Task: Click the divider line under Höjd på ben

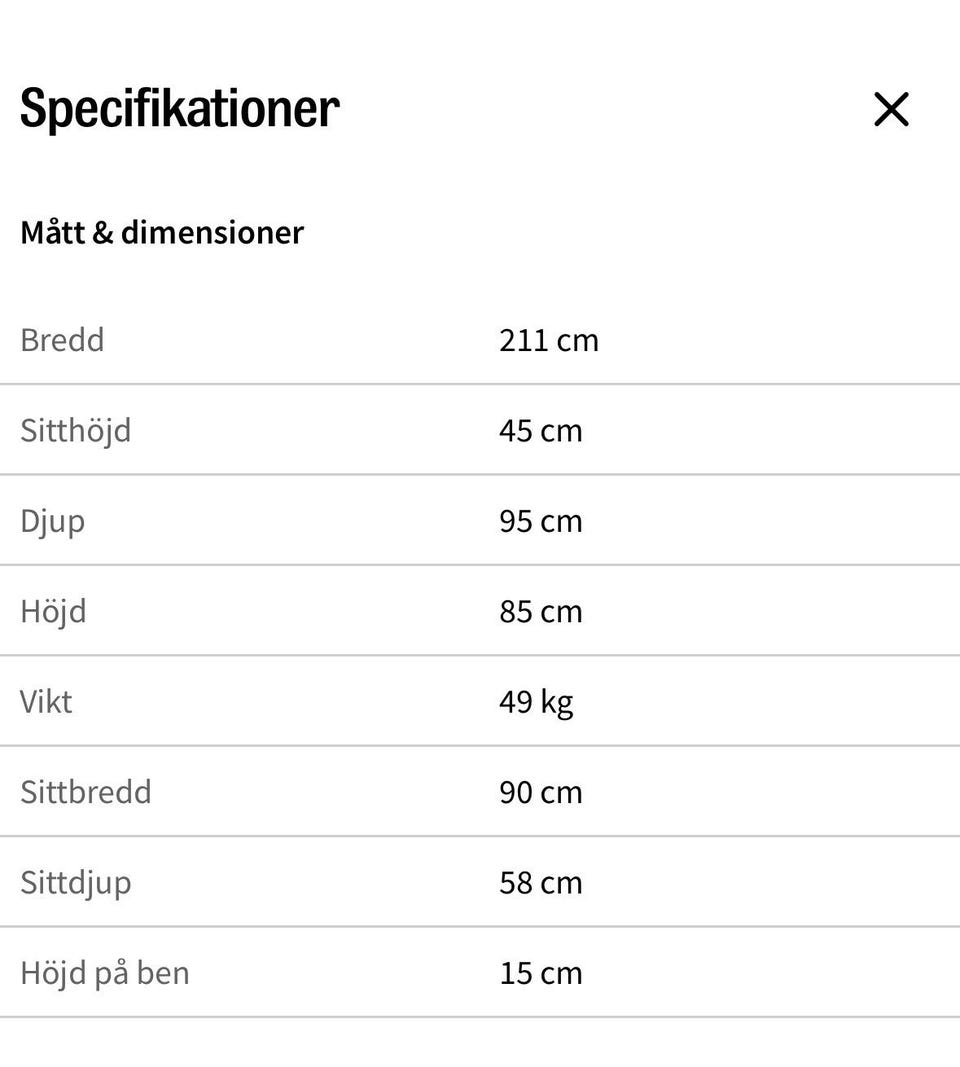Action: (480, 1017)
